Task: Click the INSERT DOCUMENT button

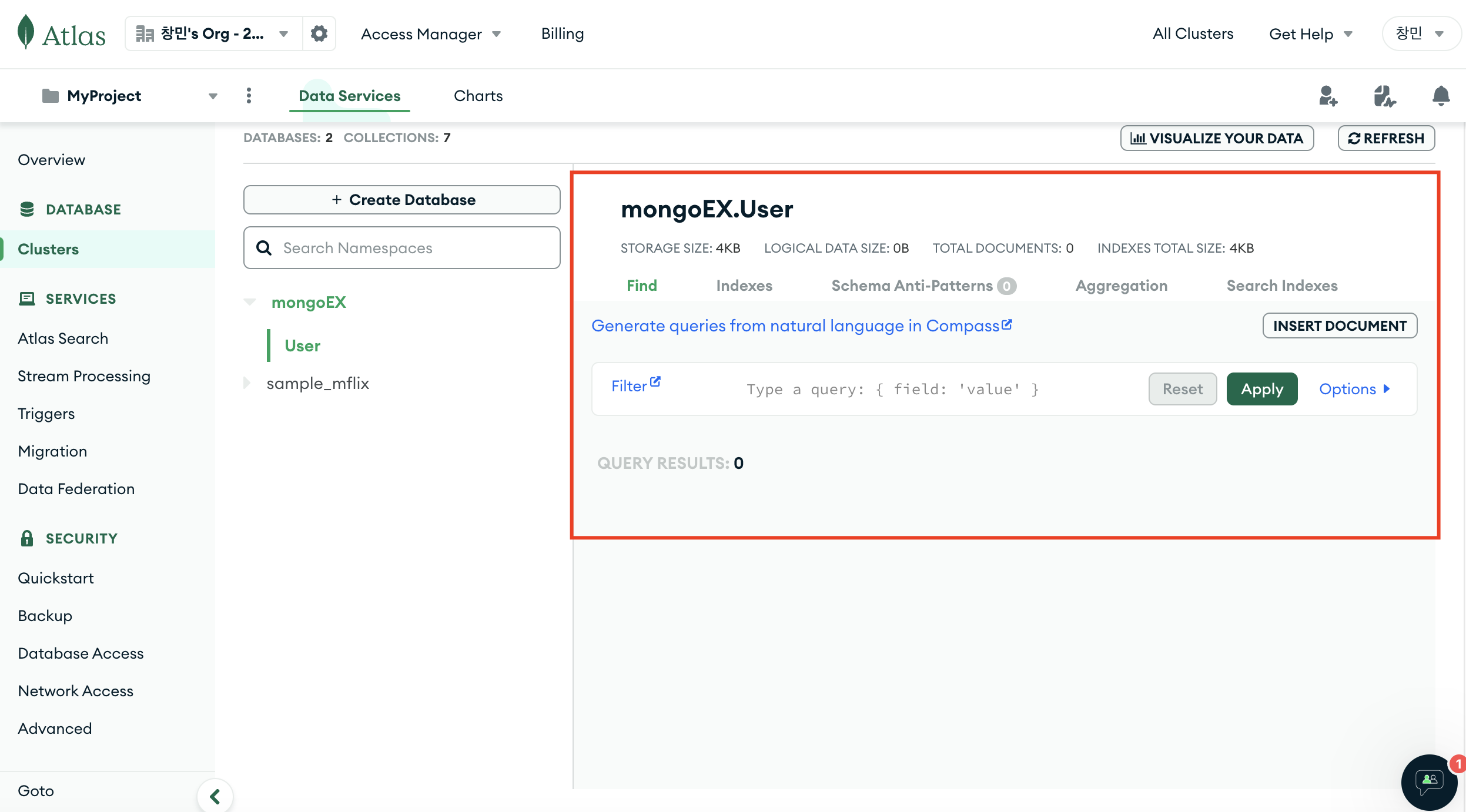Action: (1339, 326)
